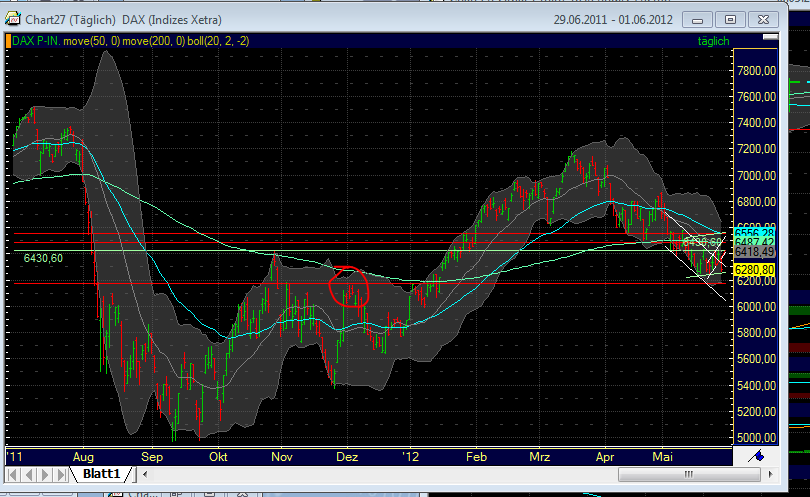Click the horizontal scrollbar right arrow

tap(771, 474)
